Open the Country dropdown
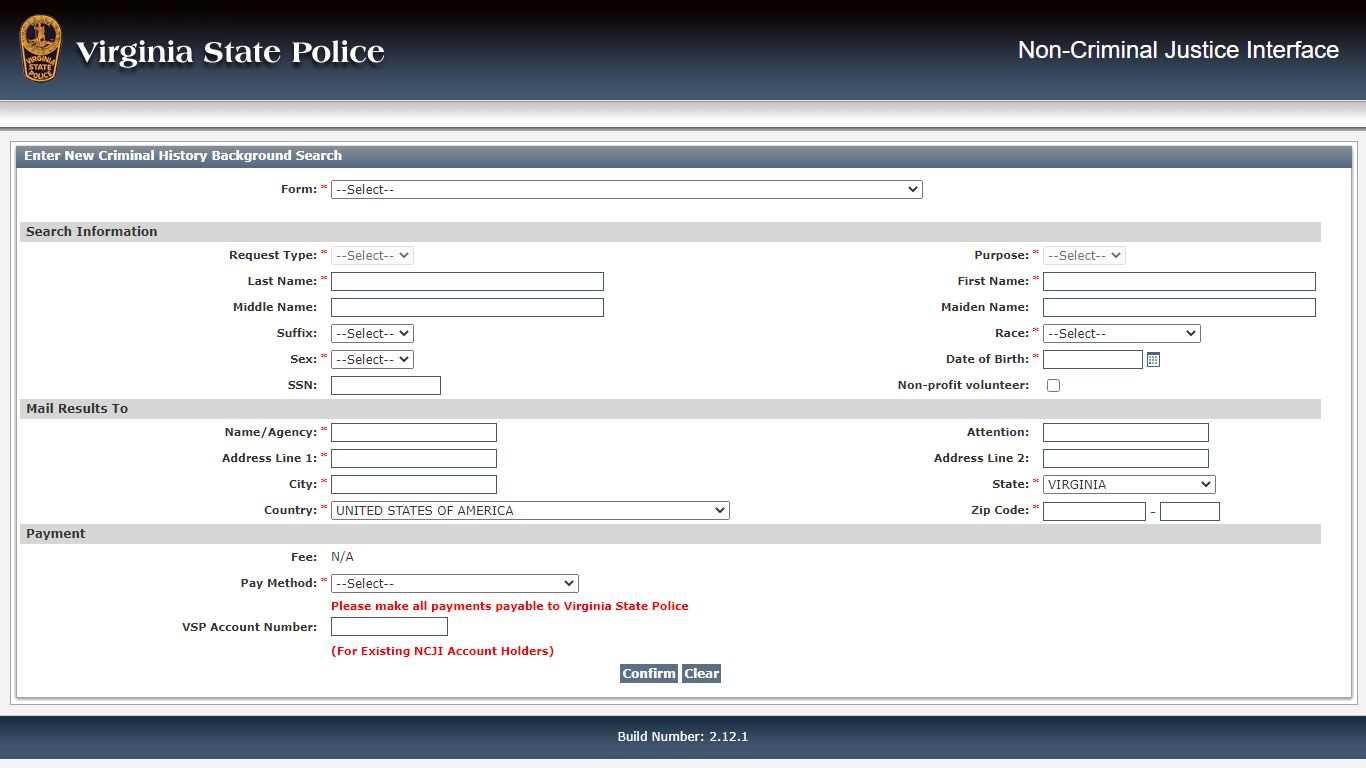The image size is (1366, 768). (530, 511)
